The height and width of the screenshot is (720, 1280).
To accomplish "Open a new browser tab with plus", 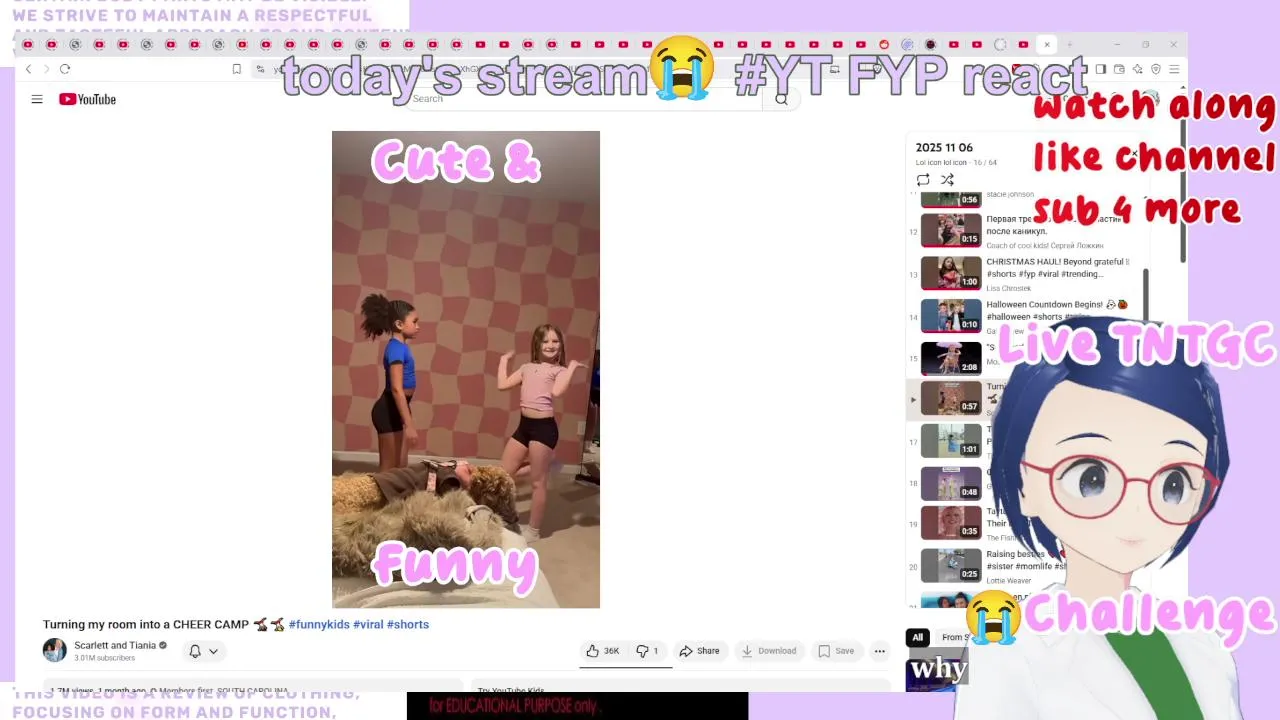I will tap(1069, 45).
